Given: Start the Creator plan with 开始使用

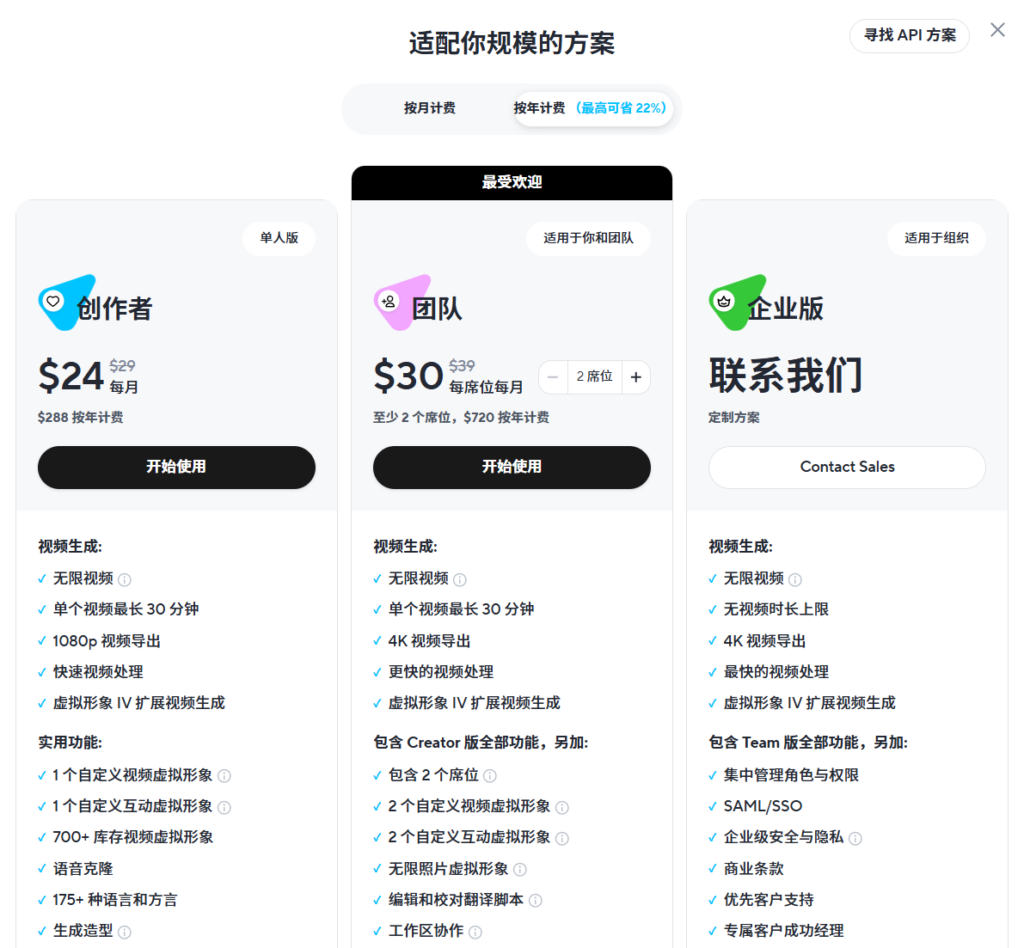Looking at the screenshot, I should tap(176, 467).
